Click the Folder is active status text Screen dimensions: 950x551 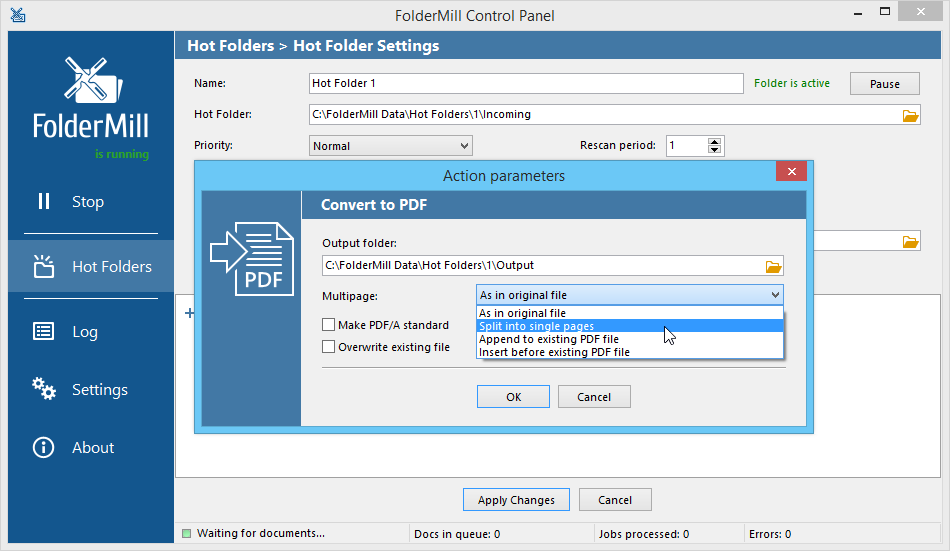[x=792, y=83]
